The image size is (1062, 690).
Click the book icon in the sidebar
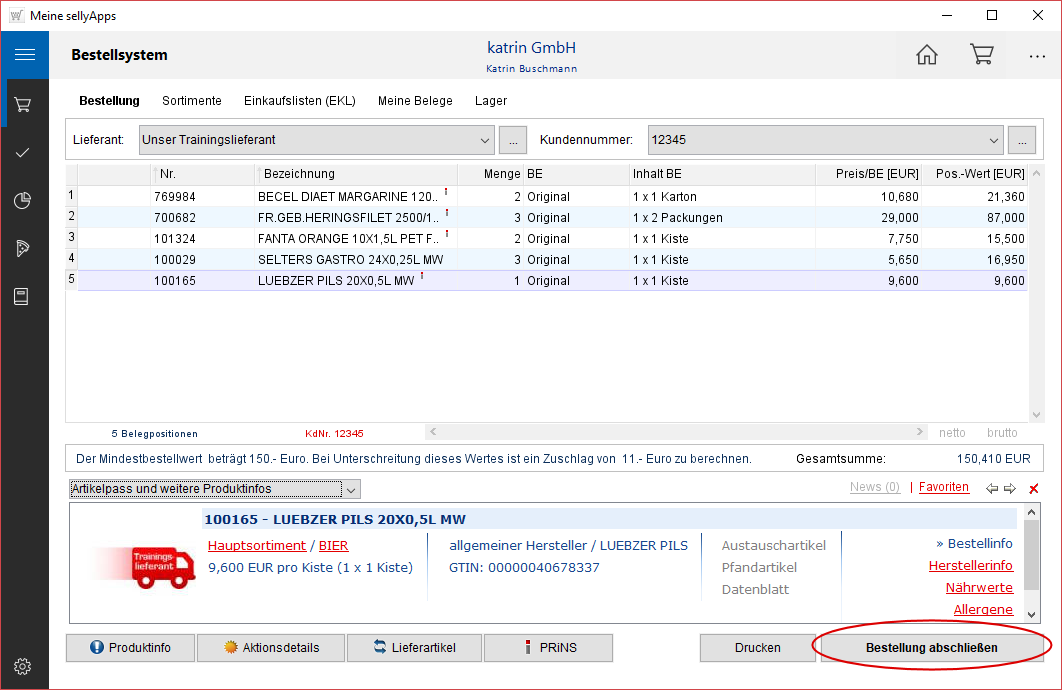[x=24, y=296]
